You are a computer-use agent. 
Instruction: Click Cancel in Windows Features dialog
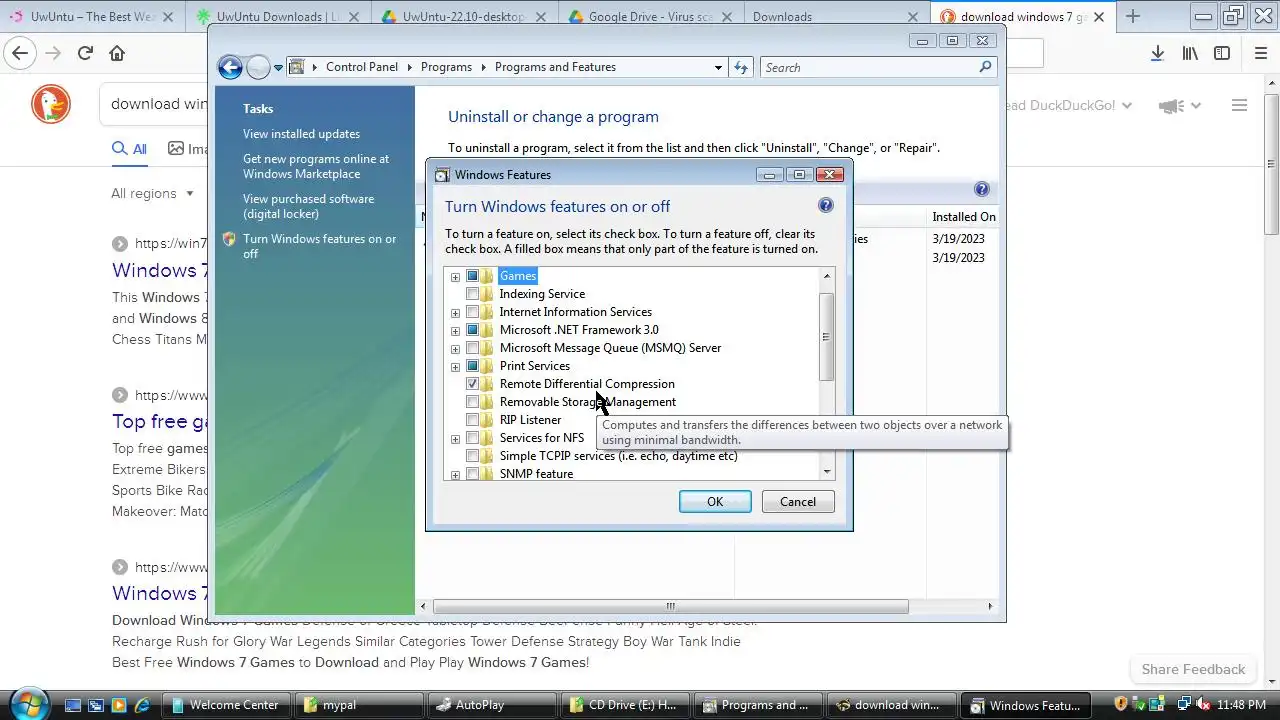tap(798, 502)
